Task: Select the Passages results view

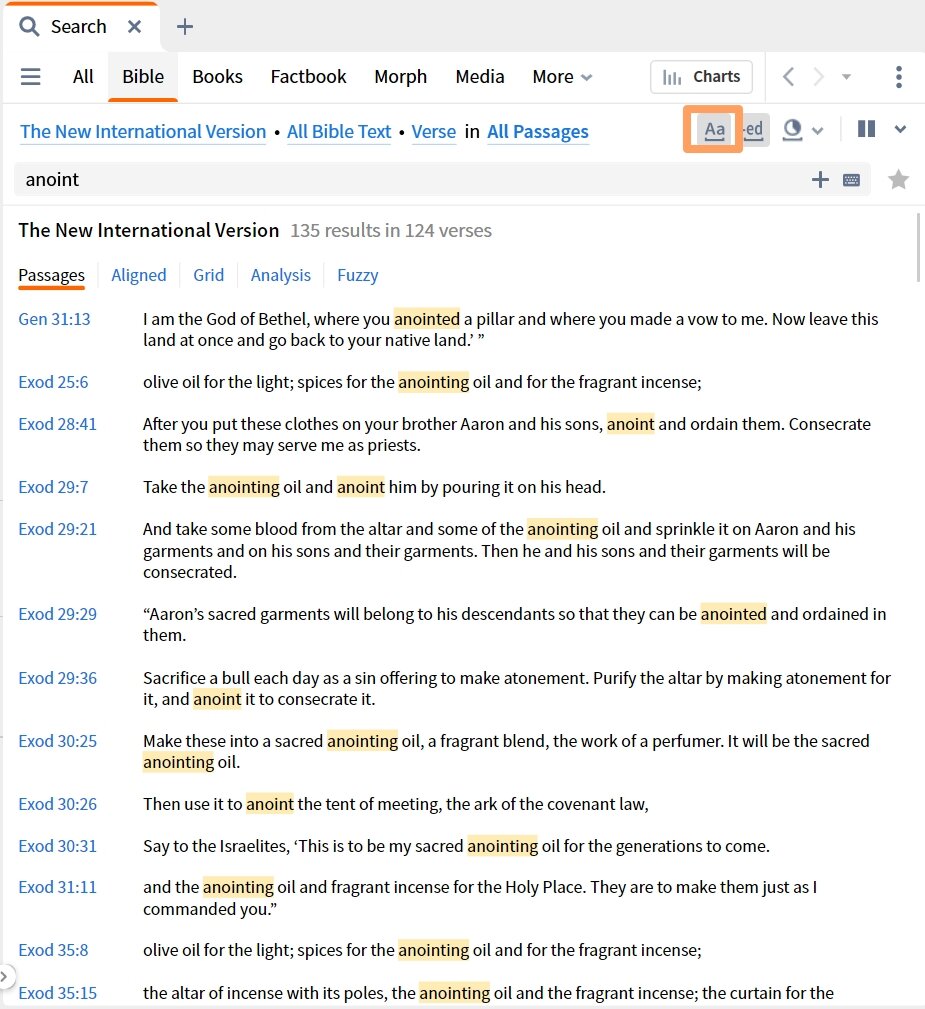Action: [x=51, y=275]
